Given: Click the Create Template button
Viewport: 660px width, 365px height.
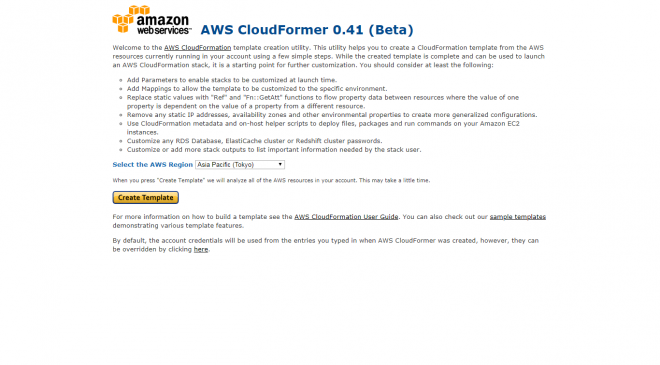Looking at the screenshot, I should (145, 197).
